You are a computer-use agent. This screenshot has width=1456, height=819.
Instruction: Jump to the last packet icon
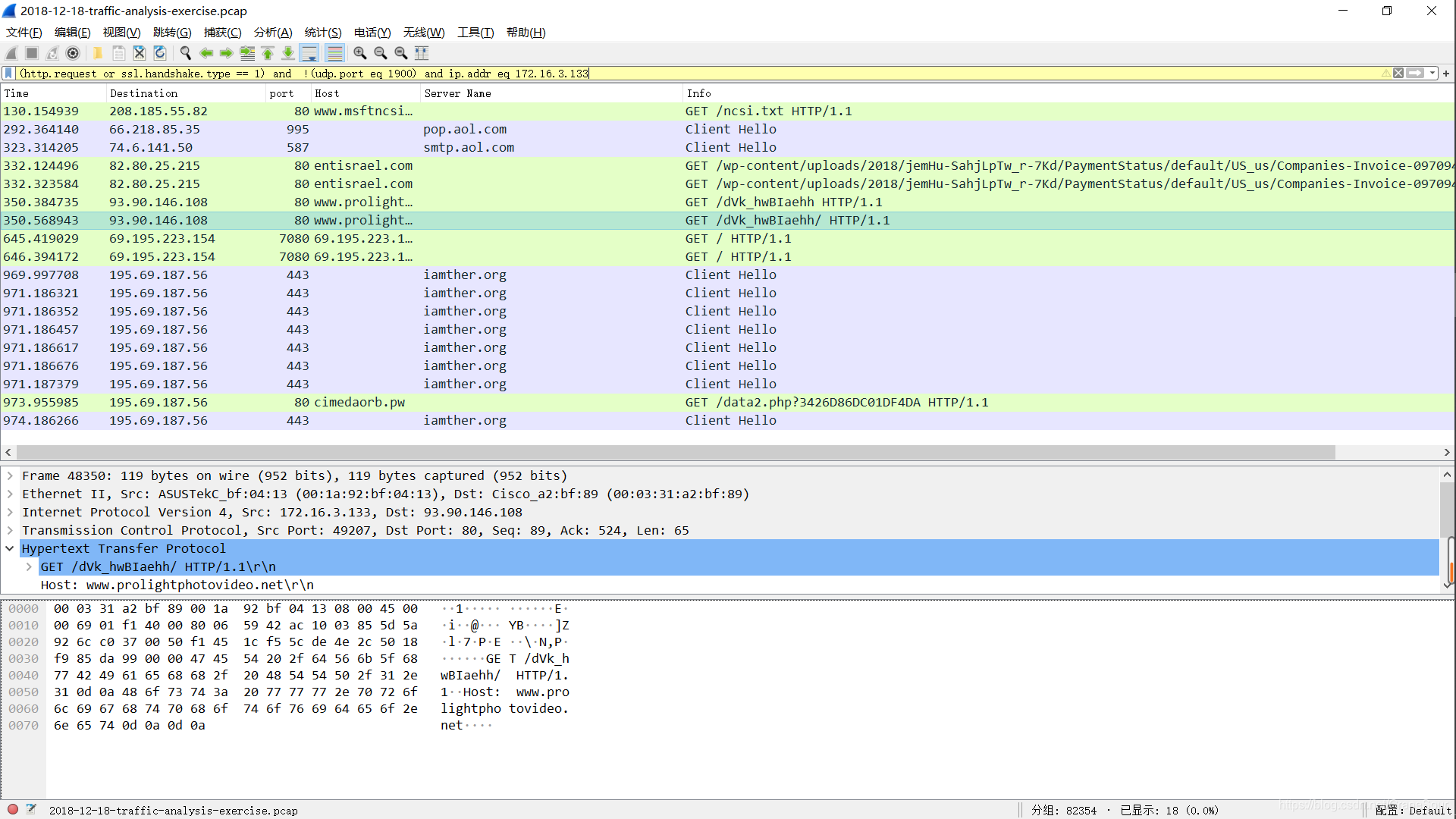click(x=288, y=53)
